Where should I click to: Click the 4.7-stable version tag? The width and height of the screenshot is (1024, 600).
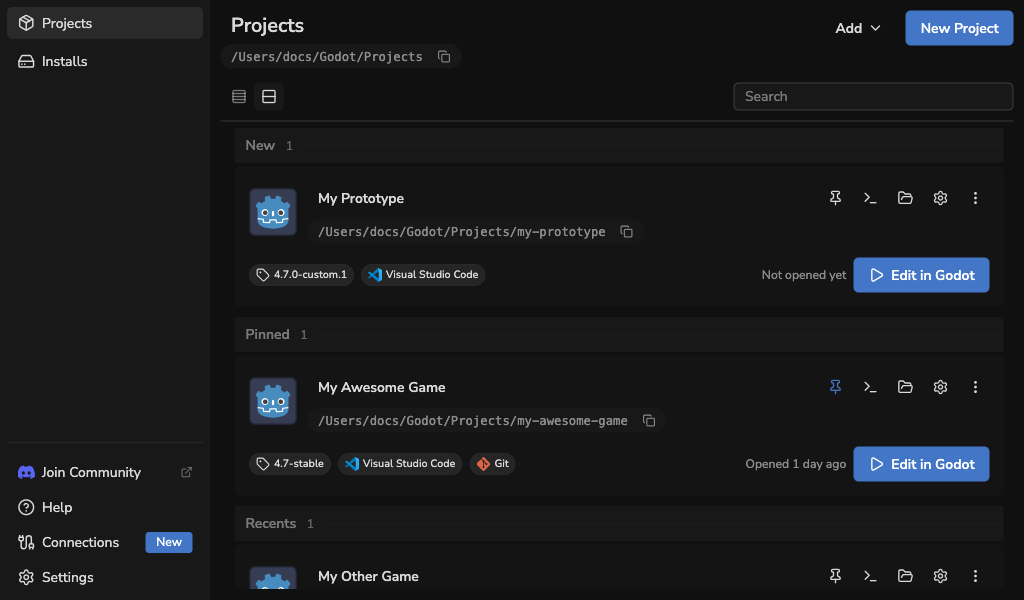[x=290, y=464]
